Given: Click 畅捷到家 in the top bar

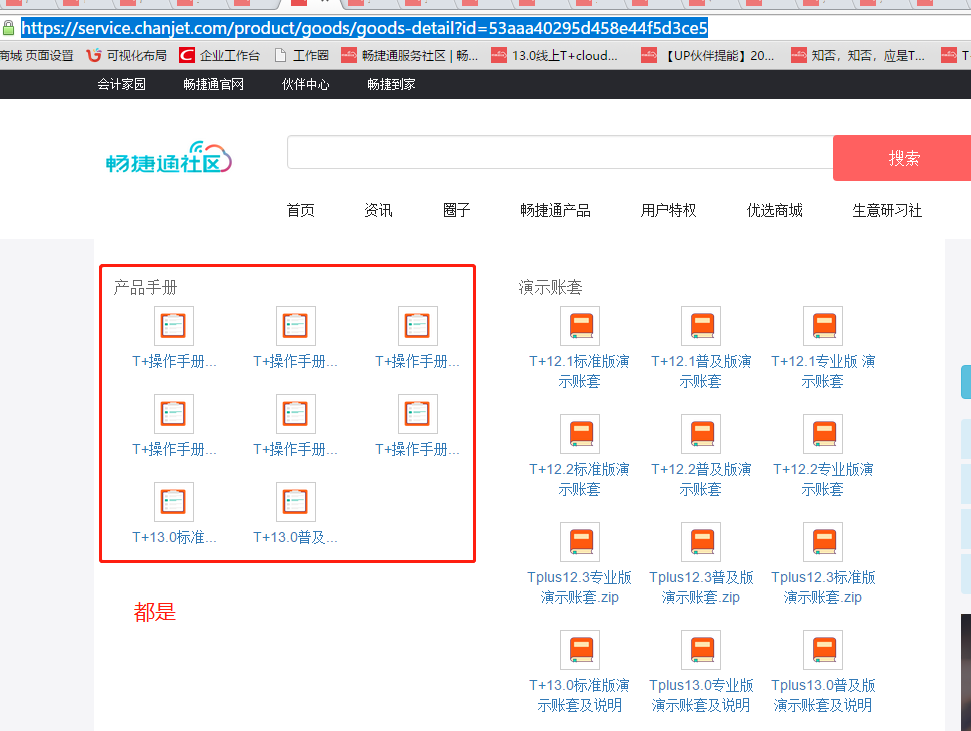Looking at the screenshot, I should click(x=391, y=84).
